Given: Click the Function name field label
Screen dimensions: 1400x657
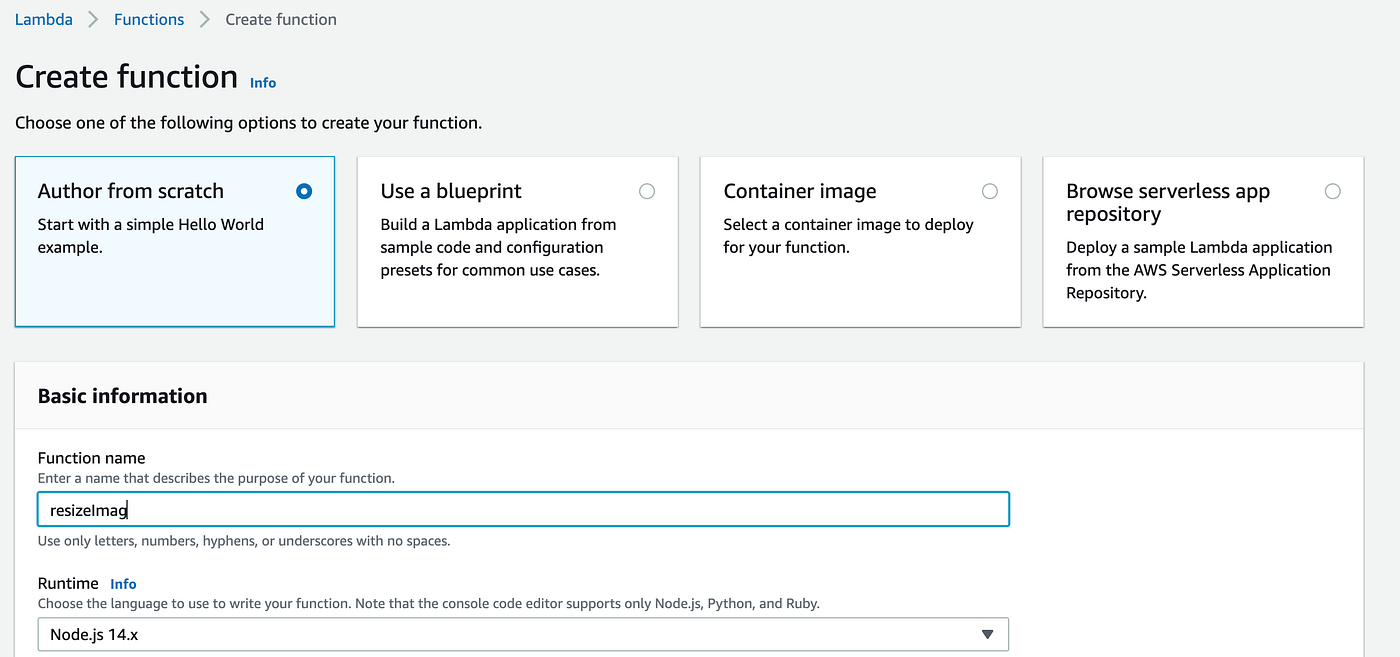Looking at the screenshot, I should click(x=91, y=458).
